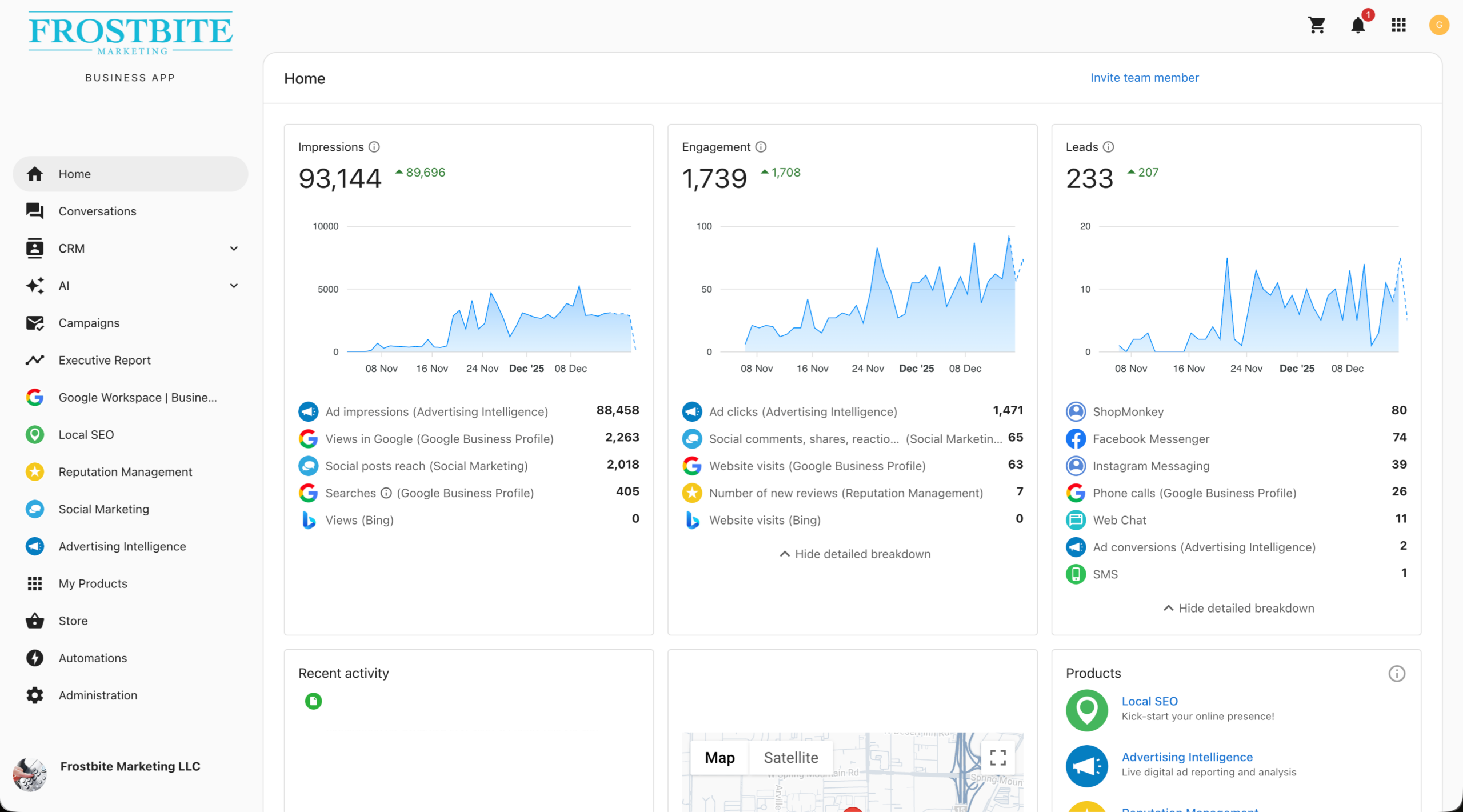Click the map fullscreen icon
The image size is (1463, 812).
[998, 758]
